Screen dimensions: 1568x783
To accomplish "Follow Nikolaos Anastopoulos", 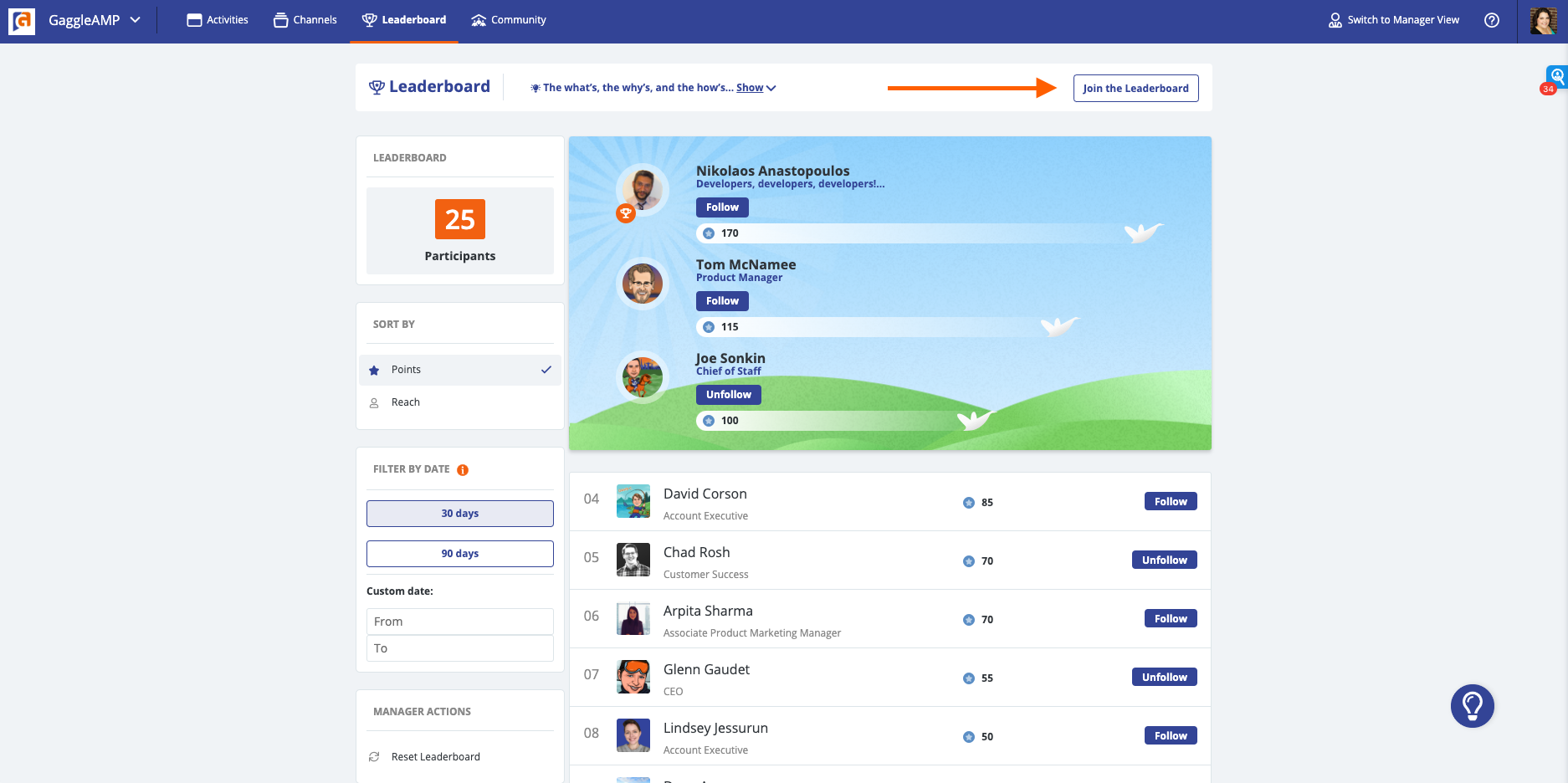I will click(x=722, y=207).
